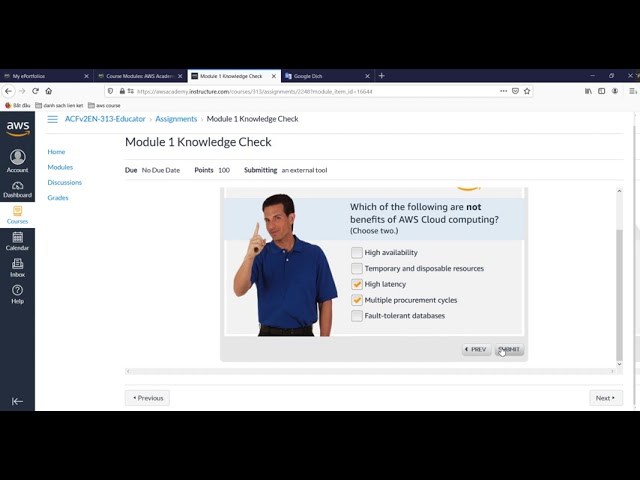
Task: Click the 'an external tool' text
Action: click(x=304, y=170)
